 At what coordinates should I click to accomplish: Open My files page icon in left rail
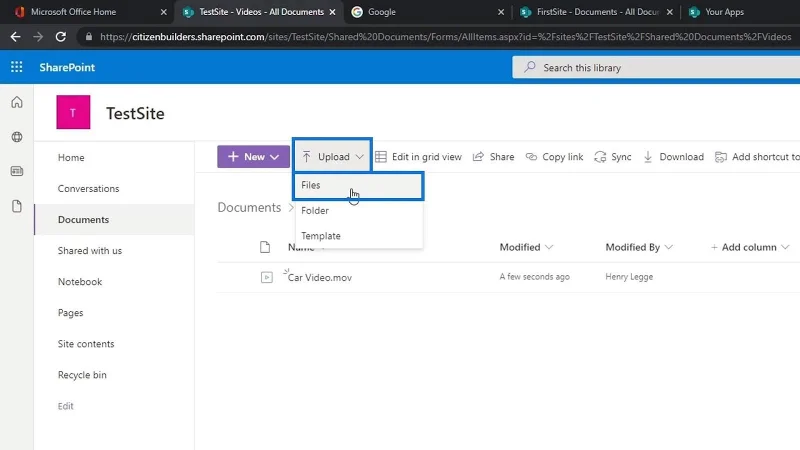coord(17,206)
